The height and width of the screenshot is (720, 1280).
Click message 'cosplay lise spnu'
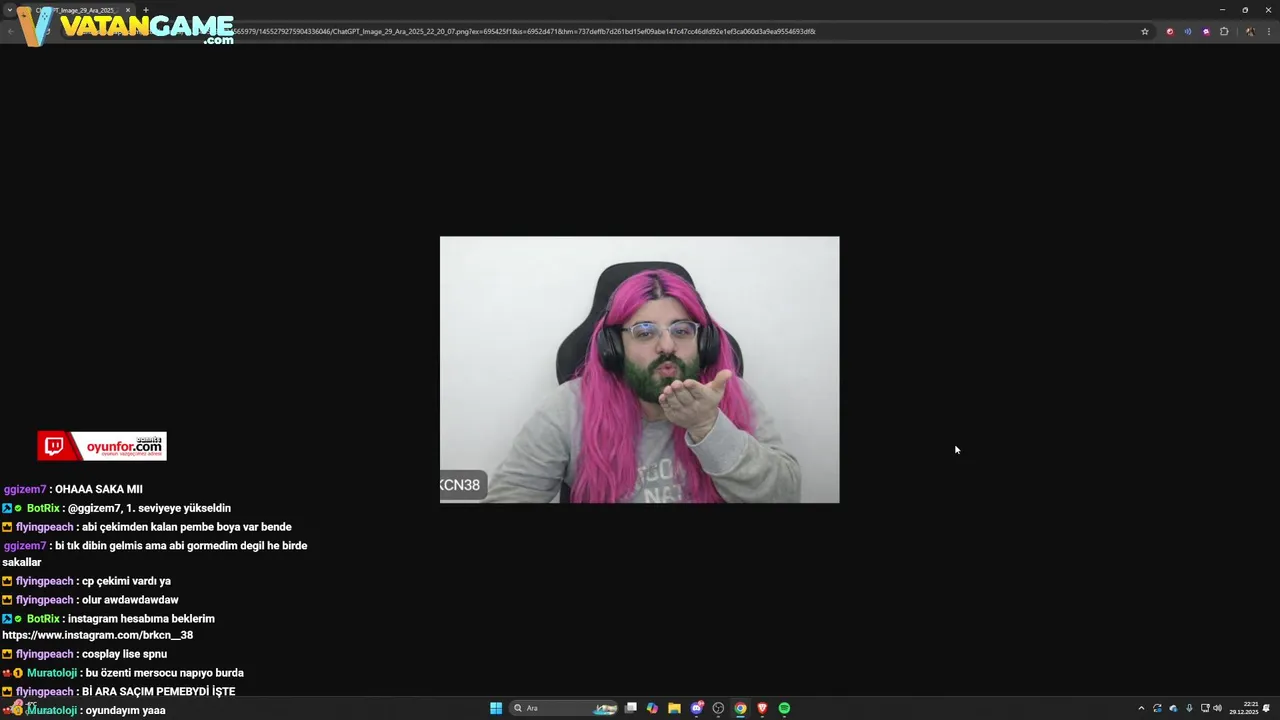(124, 654)
